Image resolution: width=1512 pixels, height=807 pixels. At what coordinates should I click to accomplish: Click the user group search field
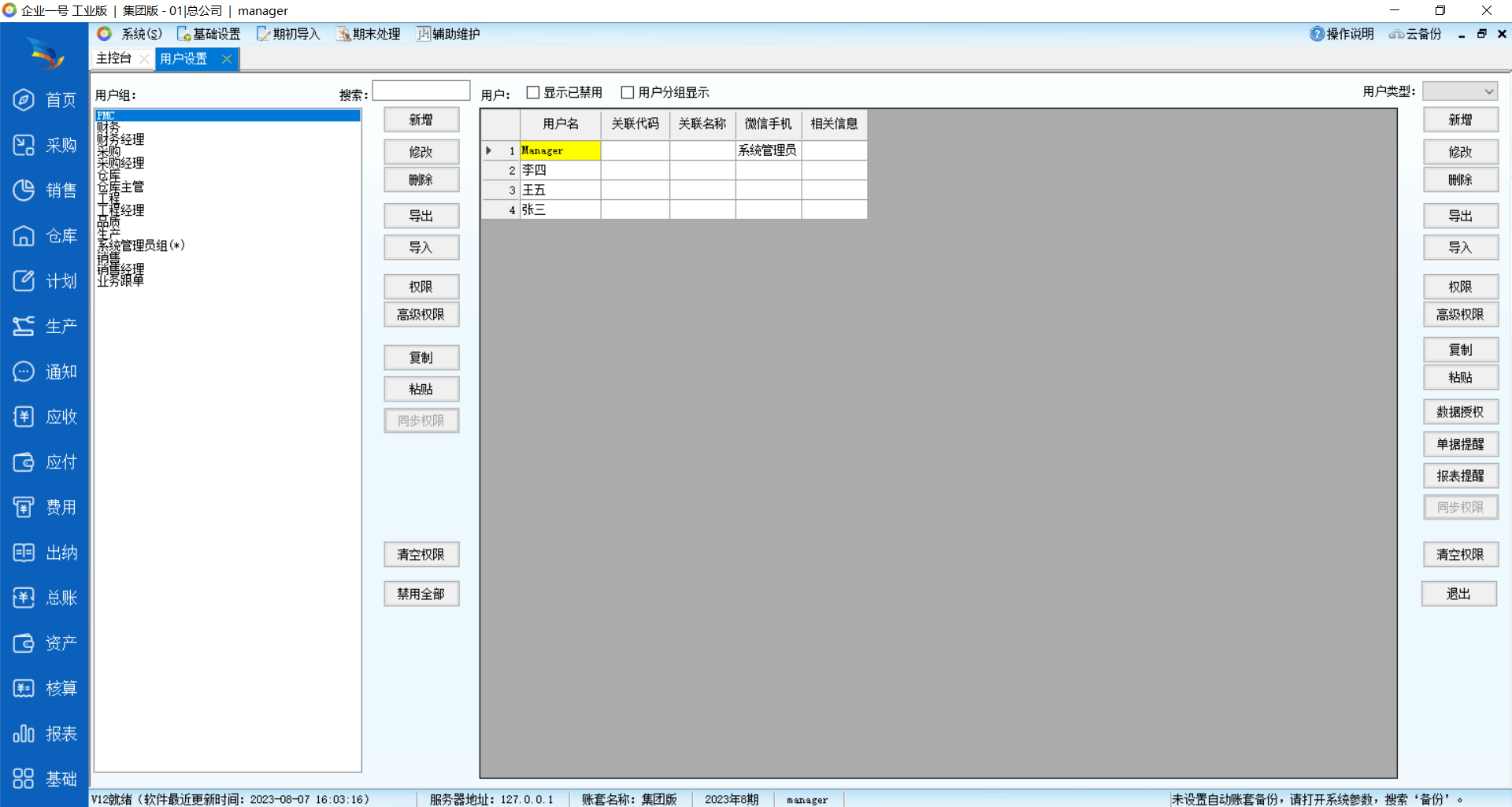(x=421, y=91)
